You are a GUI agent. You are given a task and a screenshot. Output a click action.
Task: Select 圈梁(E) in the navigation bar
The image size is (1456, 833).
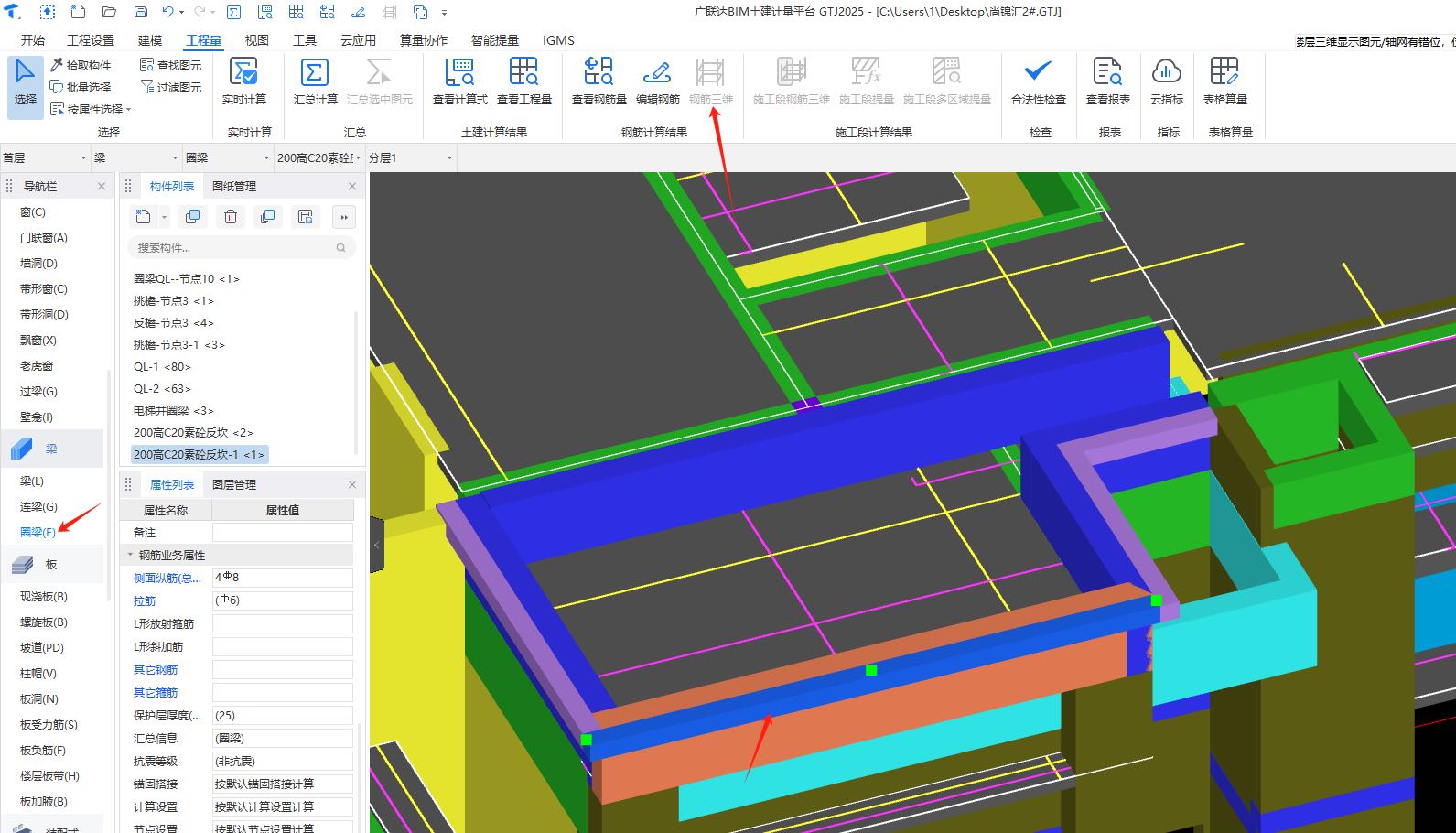[x=38, y=532]
